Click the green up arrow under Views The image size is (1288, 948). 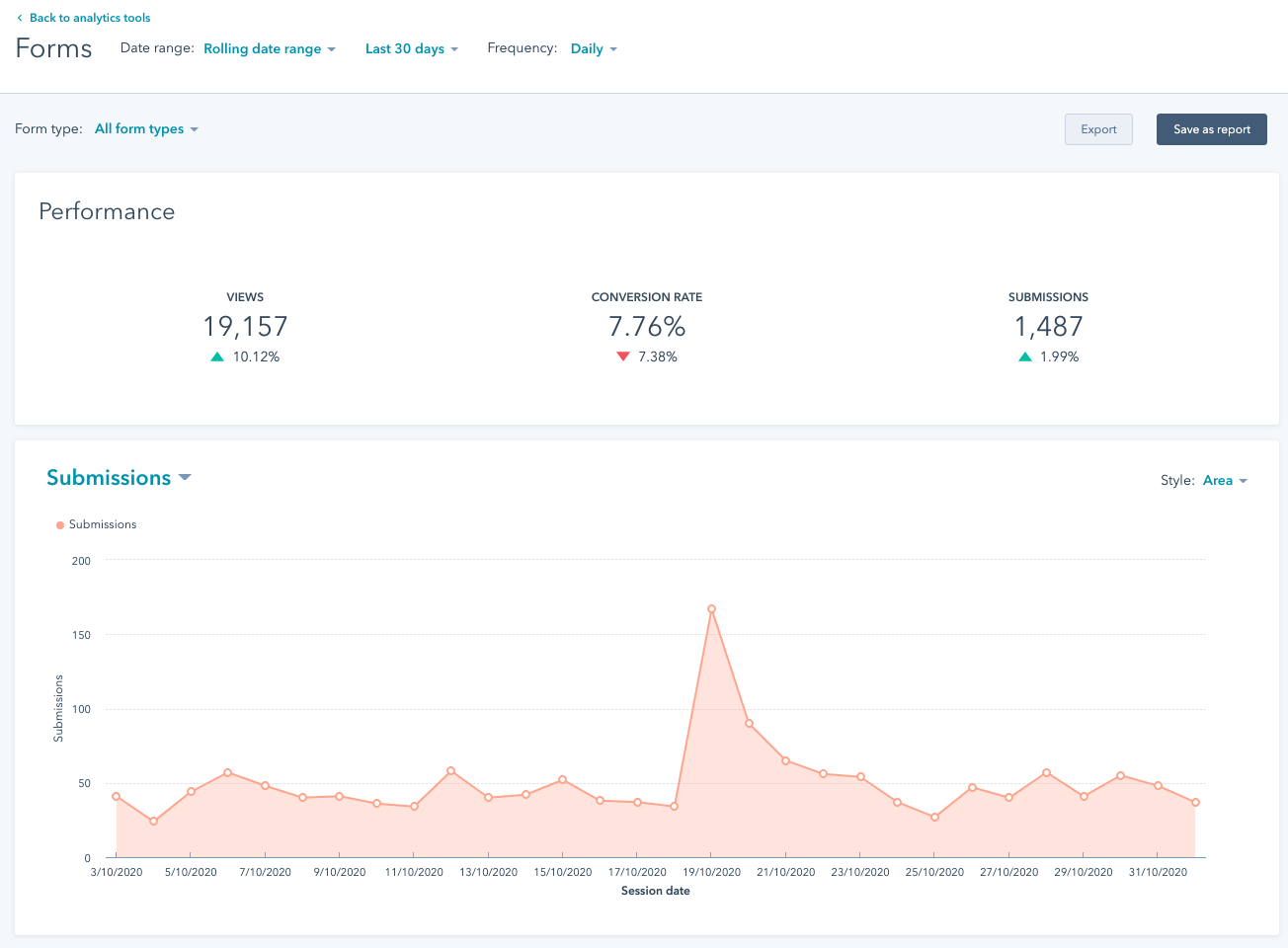[217, 357]
